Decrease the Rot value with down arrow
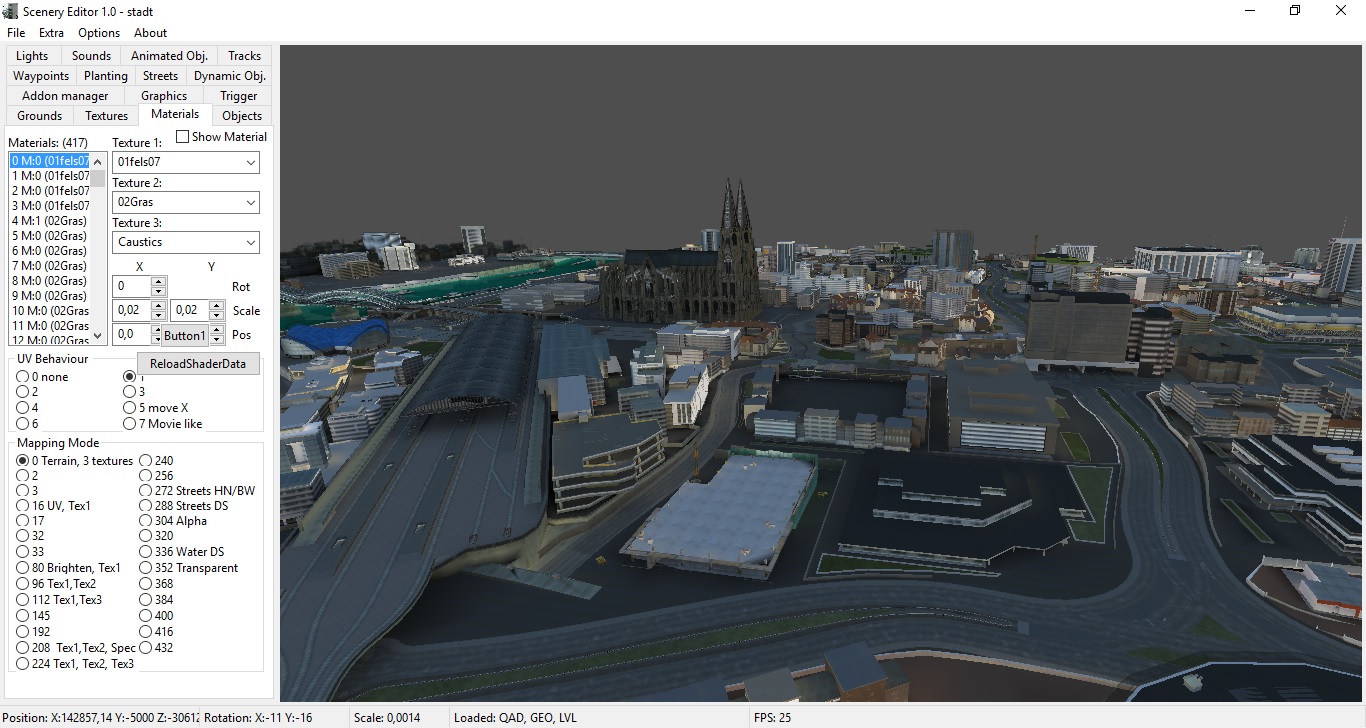Screen dimensions: 1366x728 click(158, 291)
